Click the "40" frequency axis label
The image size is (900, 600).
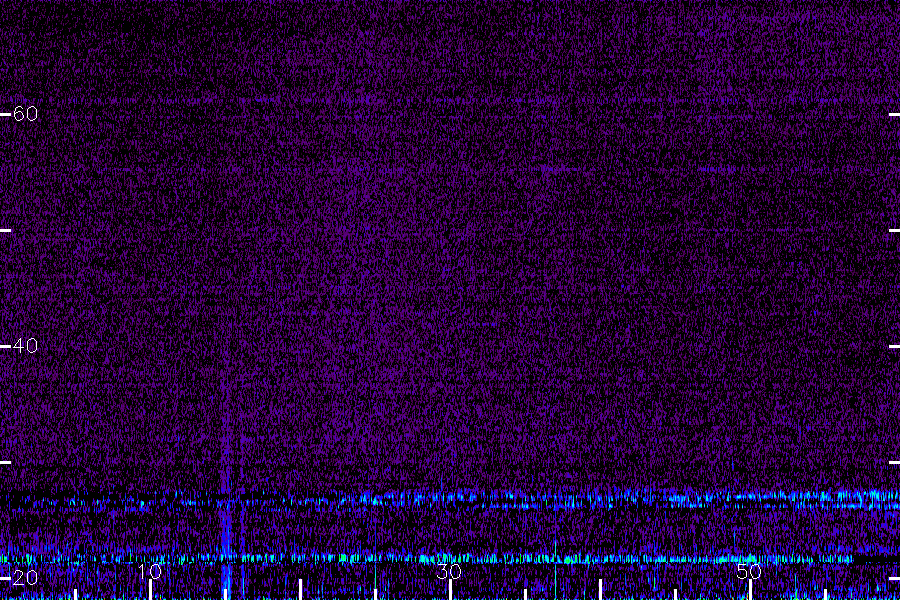(x=25, y=346)
